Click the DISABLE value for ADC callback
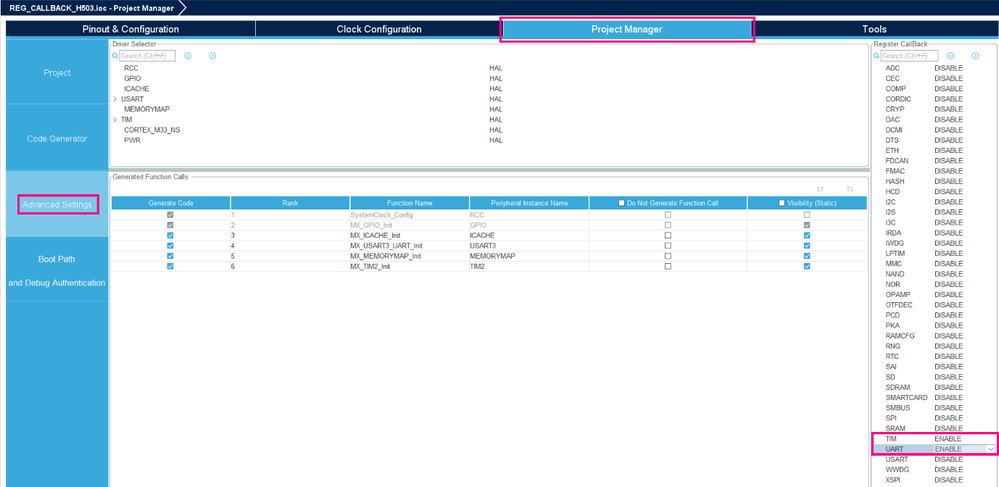Screen dimensions: 999x487 [x=949, y=68]
